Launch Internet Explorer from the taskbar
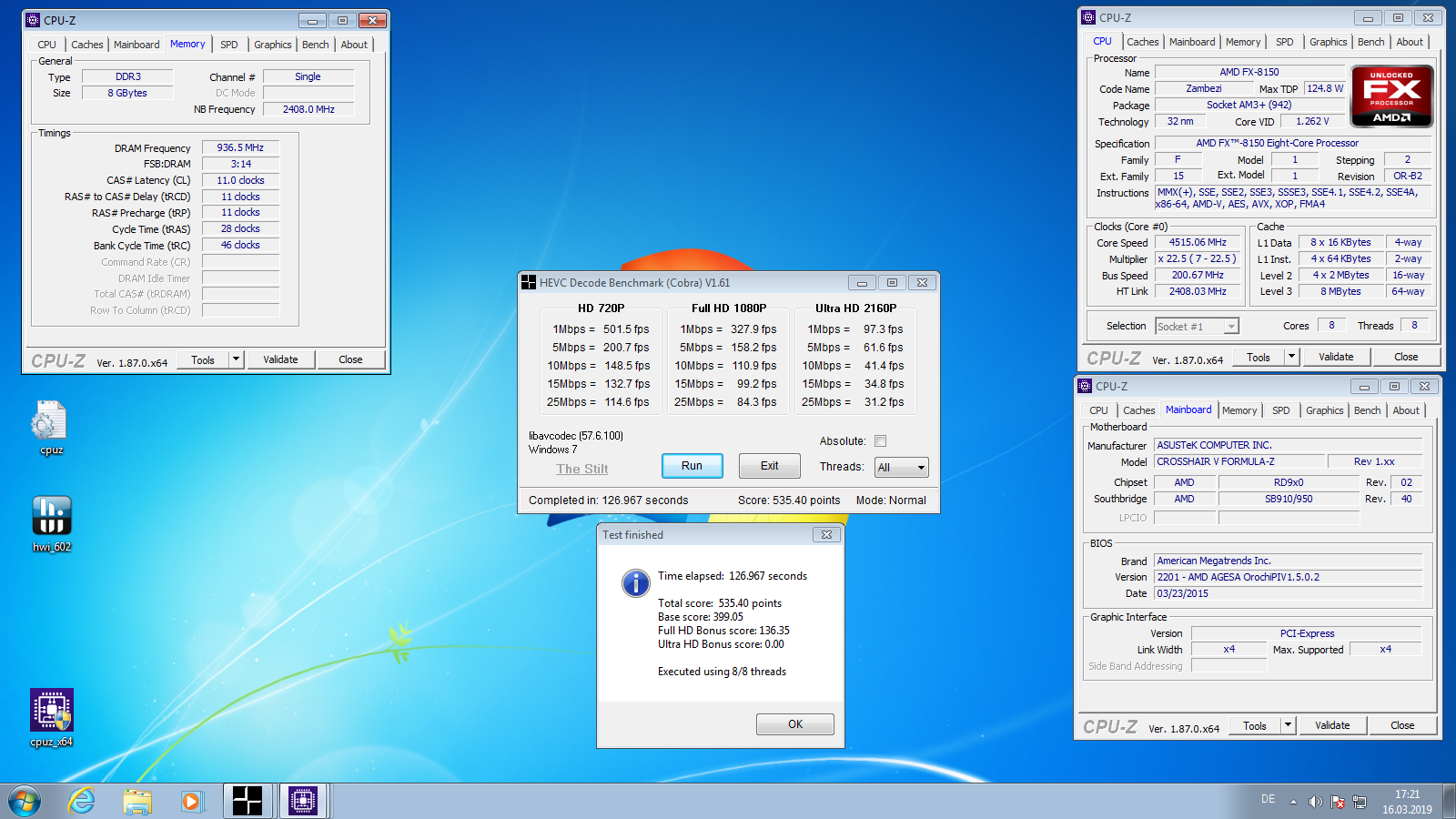1456x819 pixels. click(x=82, y=802)
